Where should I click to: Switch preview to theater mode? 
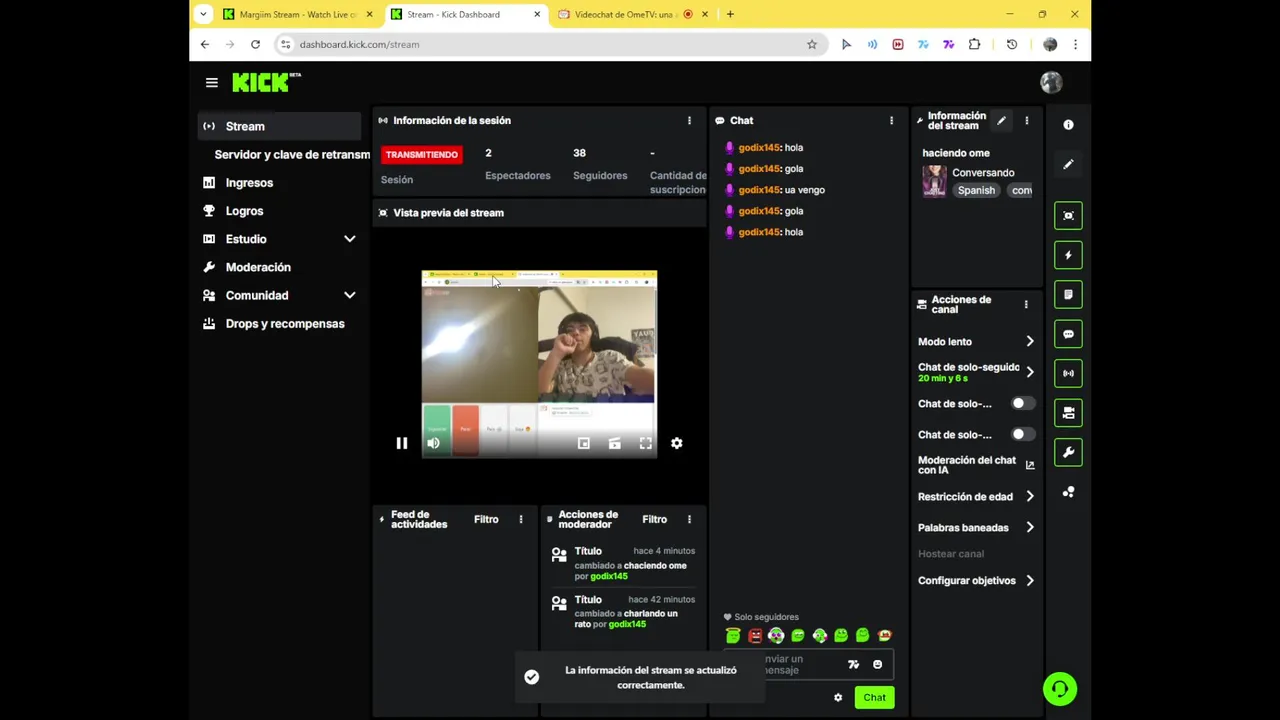coord(615,443)
